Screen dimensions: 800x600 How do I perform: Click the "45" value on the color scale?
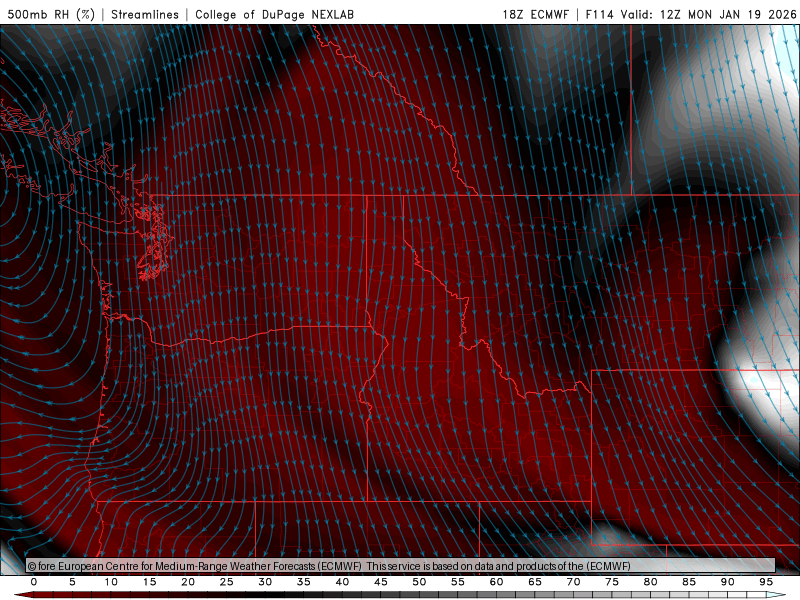pyautogui.click(x=381, y=582)
